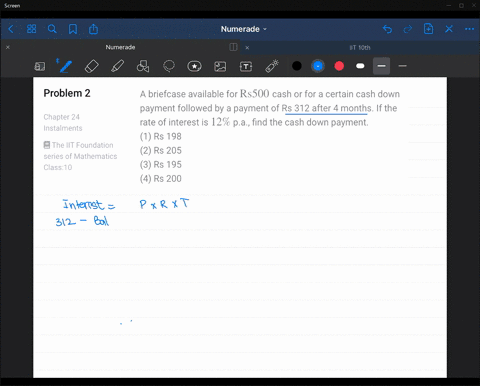Screen dimensions: 480x386
Task: Click the Instalments label
Action: click(63, 128)
